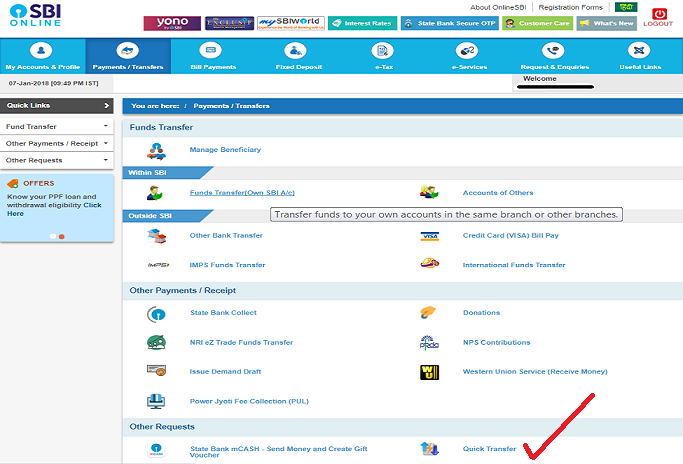Open Power Jyoti Fee Collection (PUL) link
Viewport: 683px width, 464px height.
(249, 401)
